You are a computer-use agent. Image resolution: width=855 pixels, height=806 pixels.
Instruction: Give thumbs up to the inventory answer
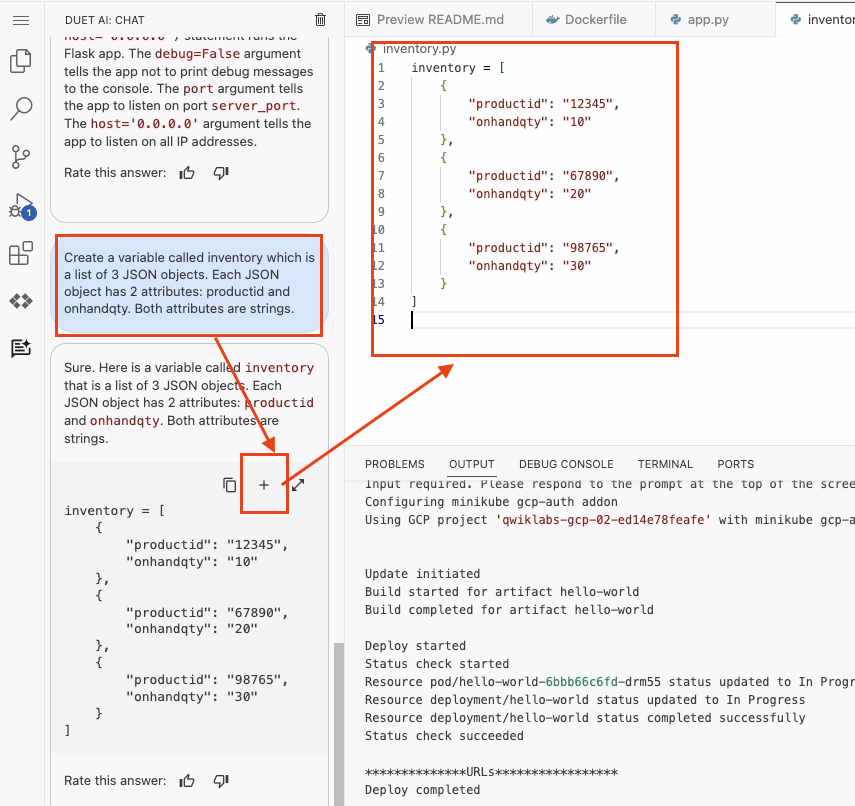187,781
